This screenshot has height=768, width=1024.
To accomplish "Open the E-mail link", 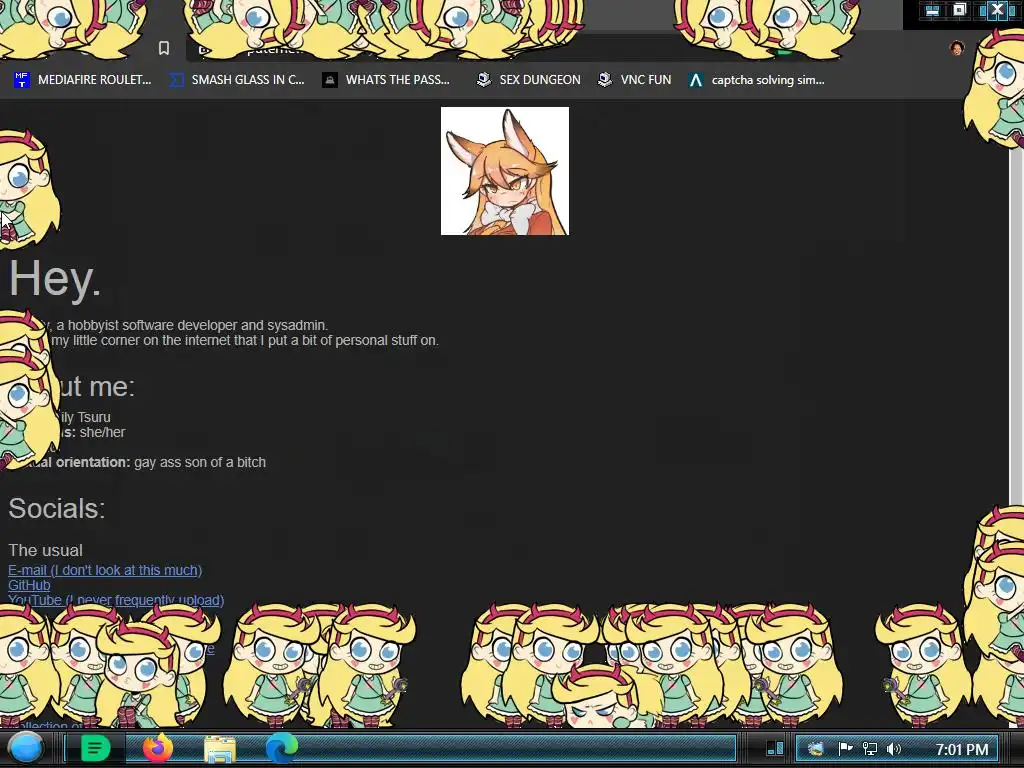I will 105,570.
